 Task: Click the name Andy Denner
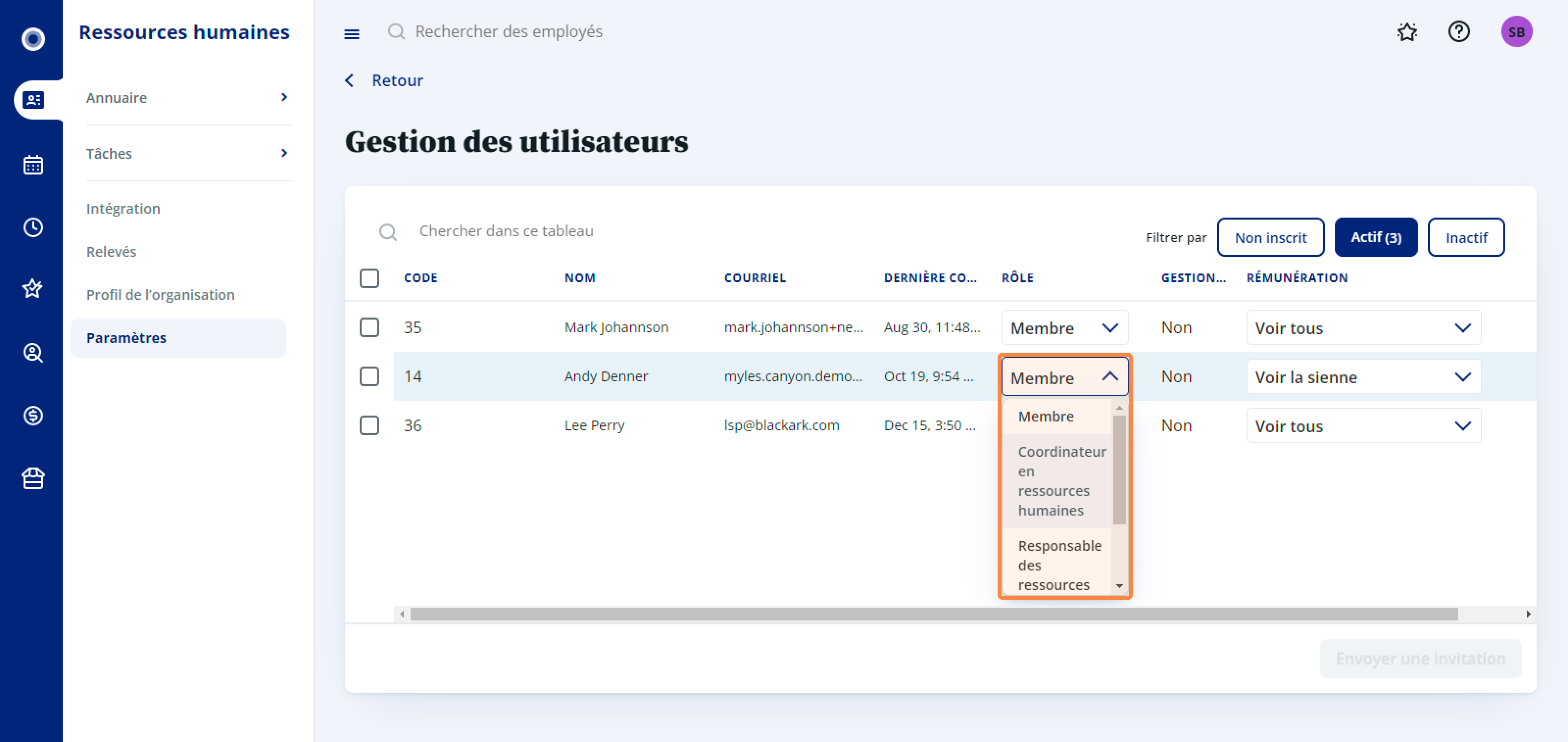(x=606, y=376)
